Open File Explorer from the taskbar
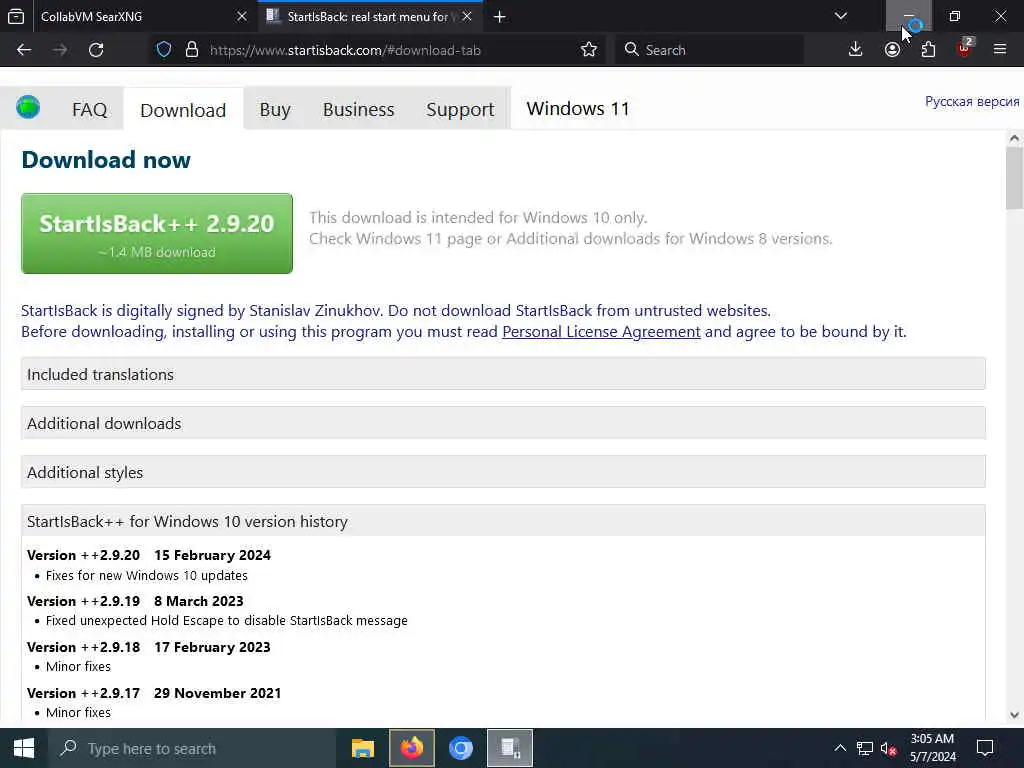This screenshot has height=768, width=1024. [363, 748]
